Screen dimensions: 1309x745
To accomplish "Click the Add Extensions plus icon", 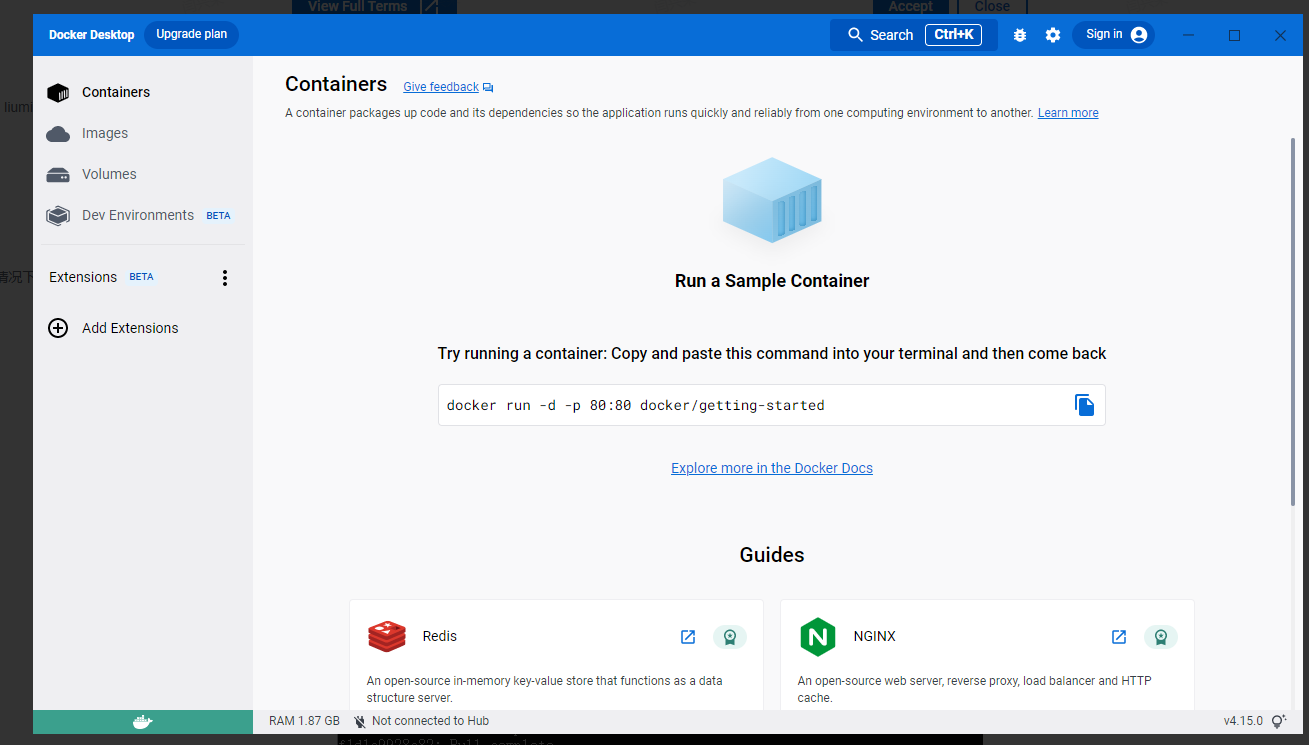I will pyautogui.click(x=58, y=328).
